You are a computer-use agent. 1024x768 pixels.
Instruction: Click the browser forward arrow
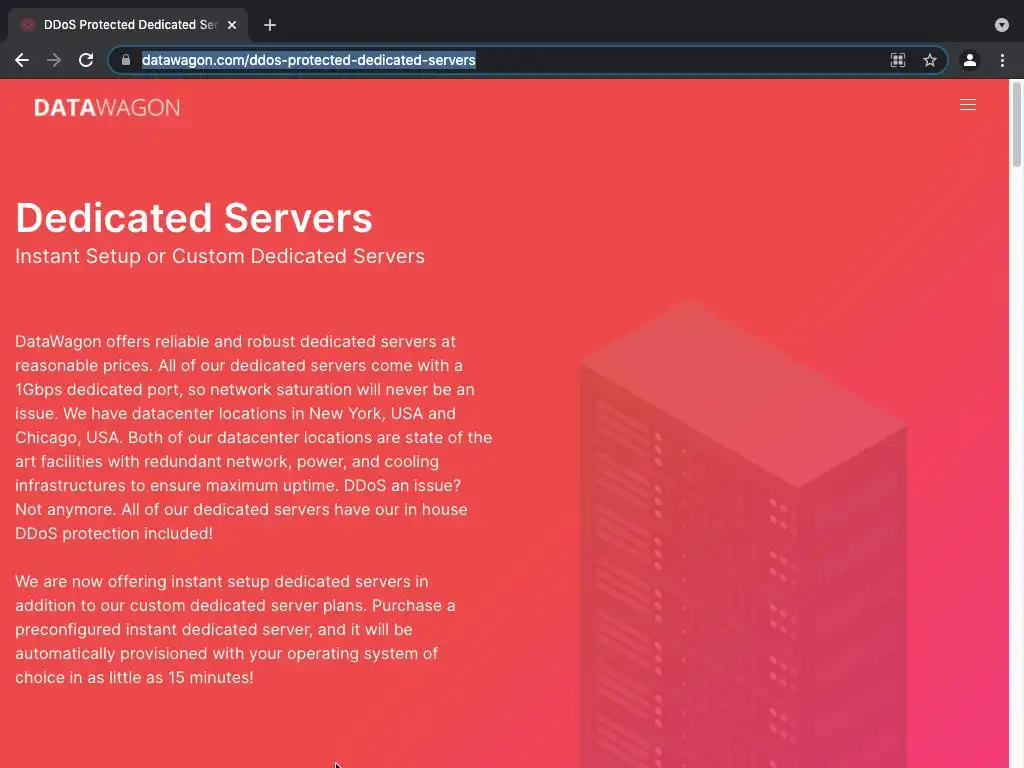coord(54,60)
